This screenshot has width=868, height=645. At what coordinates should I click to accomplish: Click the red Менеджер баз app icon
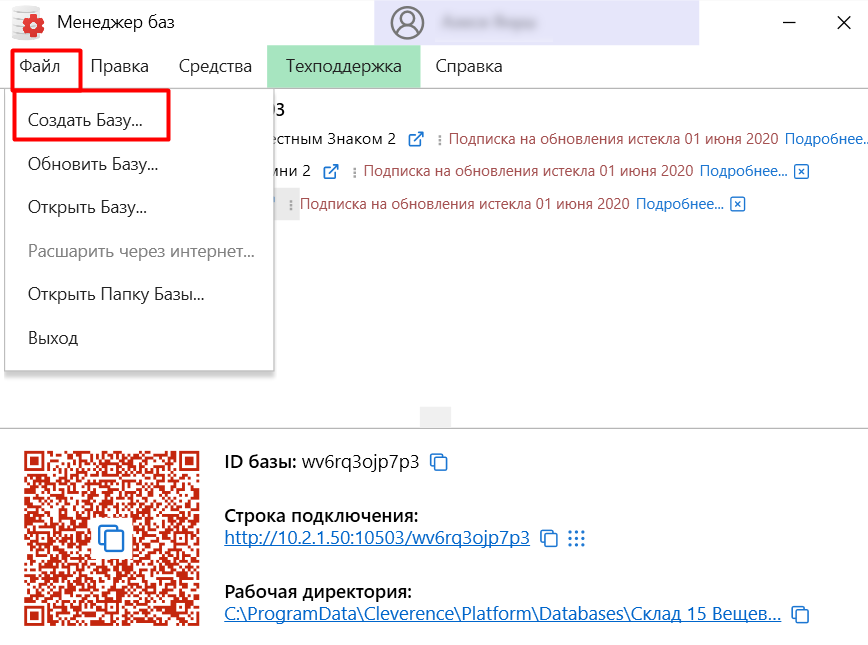point(25,21)
